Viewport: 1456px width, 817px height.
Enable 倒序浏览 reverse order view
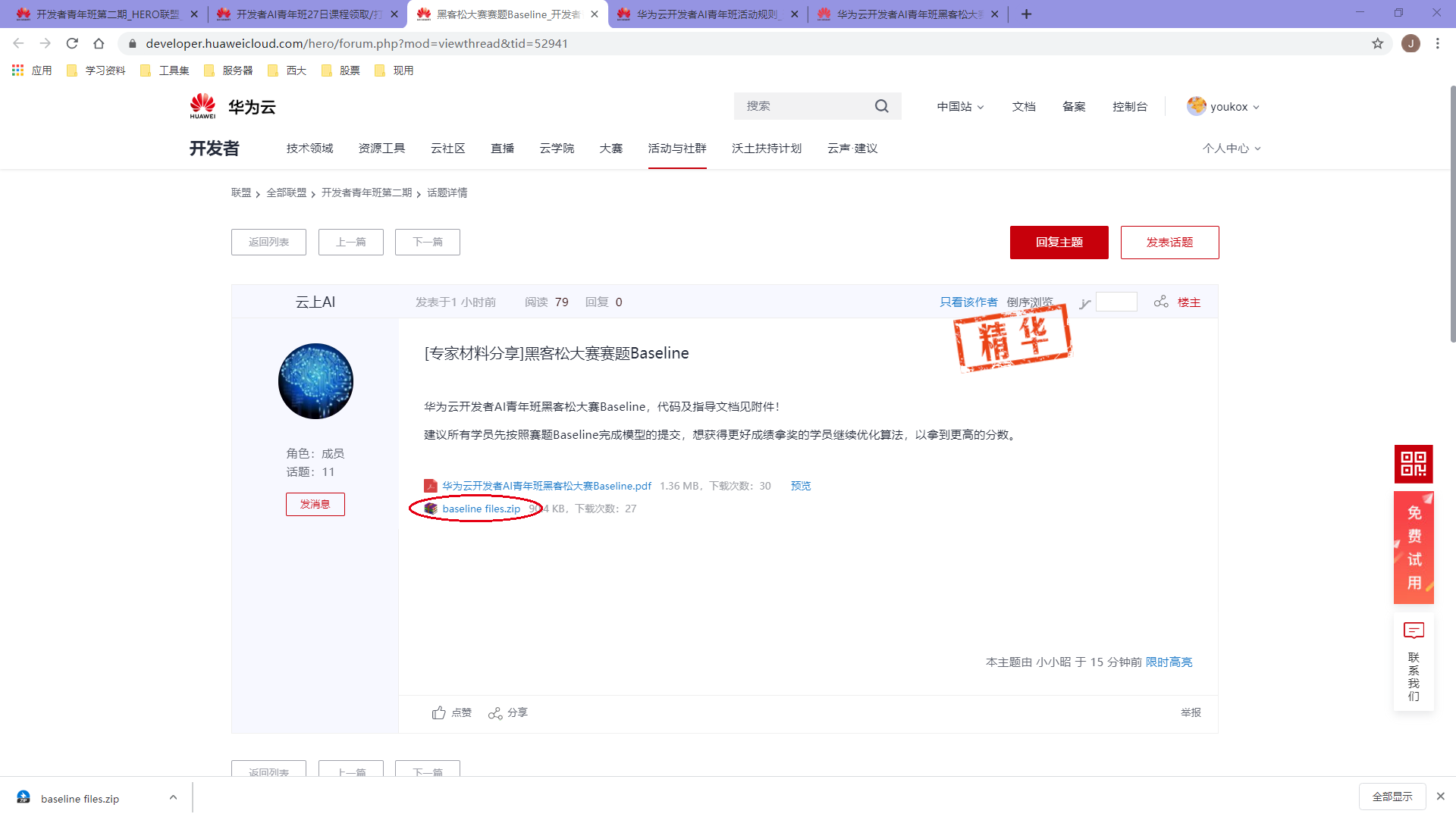point(1029,301)
